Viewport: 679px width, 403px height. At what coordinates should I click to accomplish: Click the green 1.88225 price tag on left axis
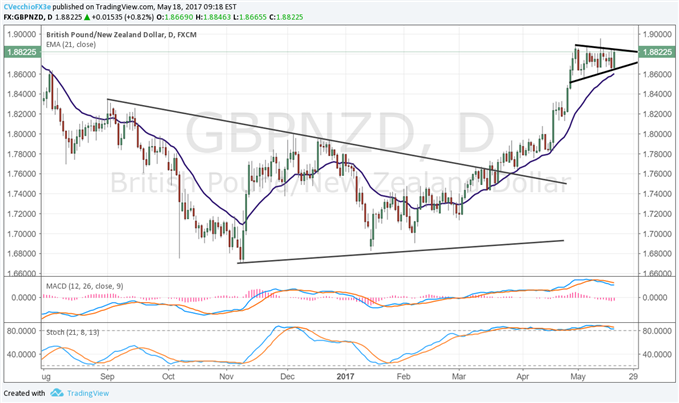click(x=22, y=52)
